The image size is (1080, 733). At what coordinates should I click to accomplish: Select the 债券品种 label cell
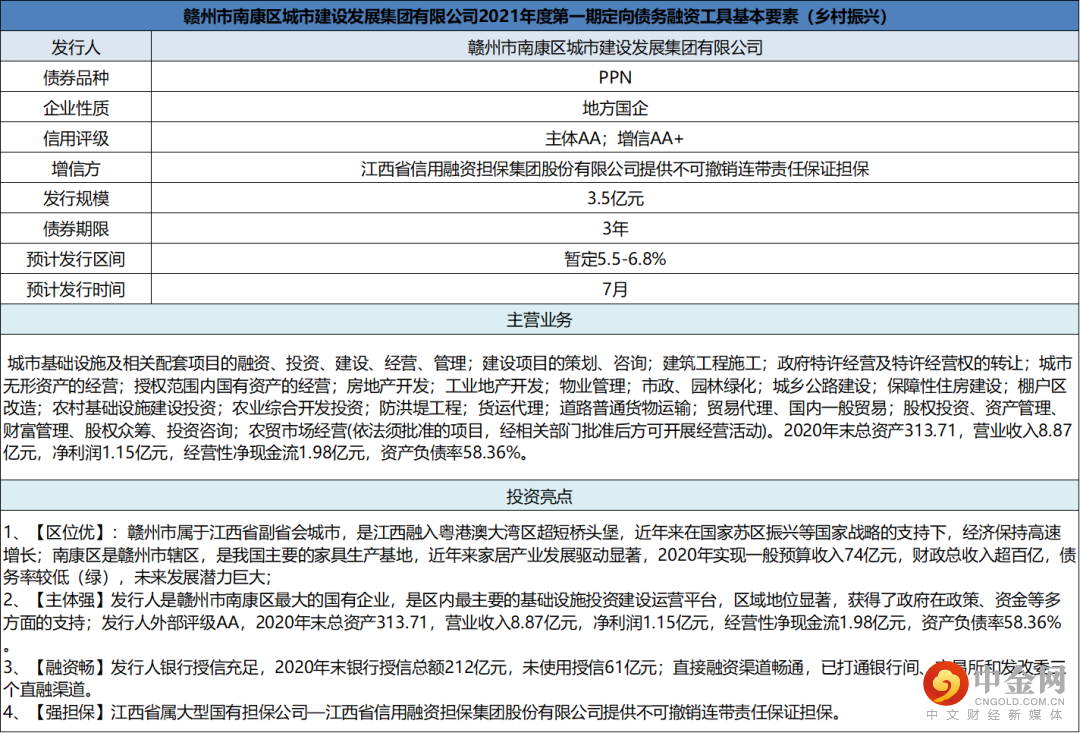(x=76, y=77)
